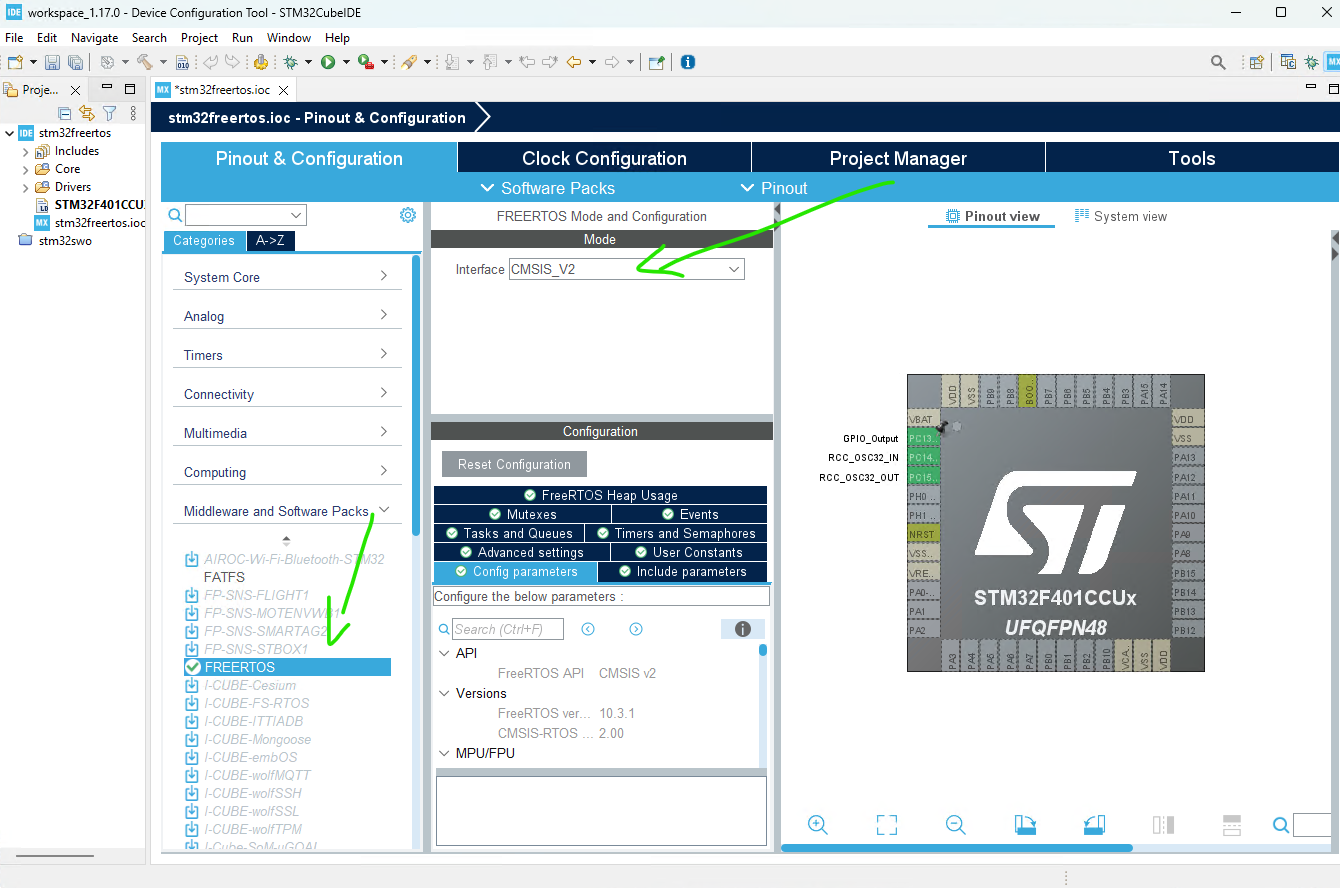Select FREERTOS middleware item
Viewport: 1340px width, 888px height.
[287, 667]
